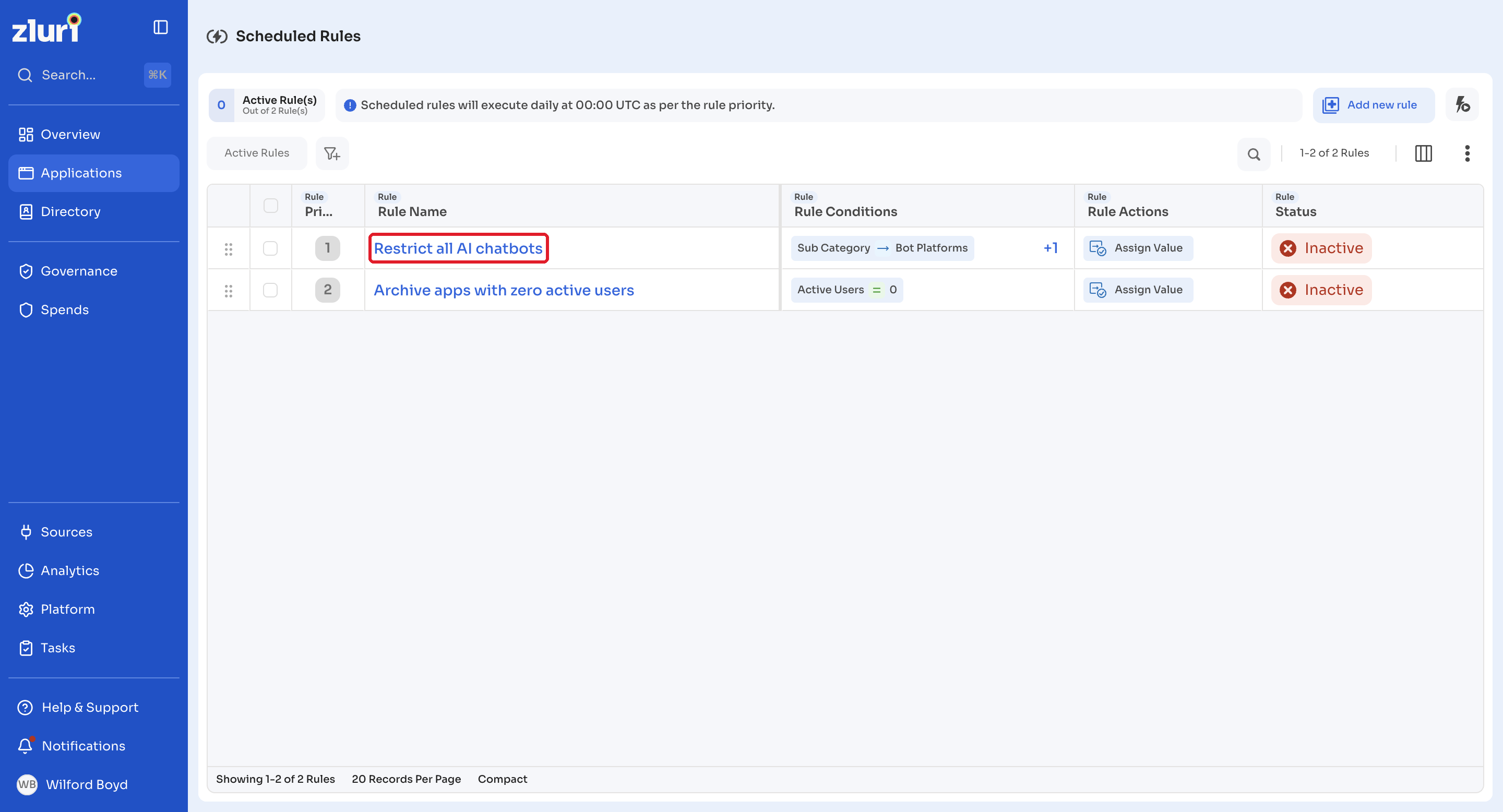Open the 20 Records Per Page selector
Image resolution: width=1503 pixels, height=812 pixels.
(x=406, y=779)
